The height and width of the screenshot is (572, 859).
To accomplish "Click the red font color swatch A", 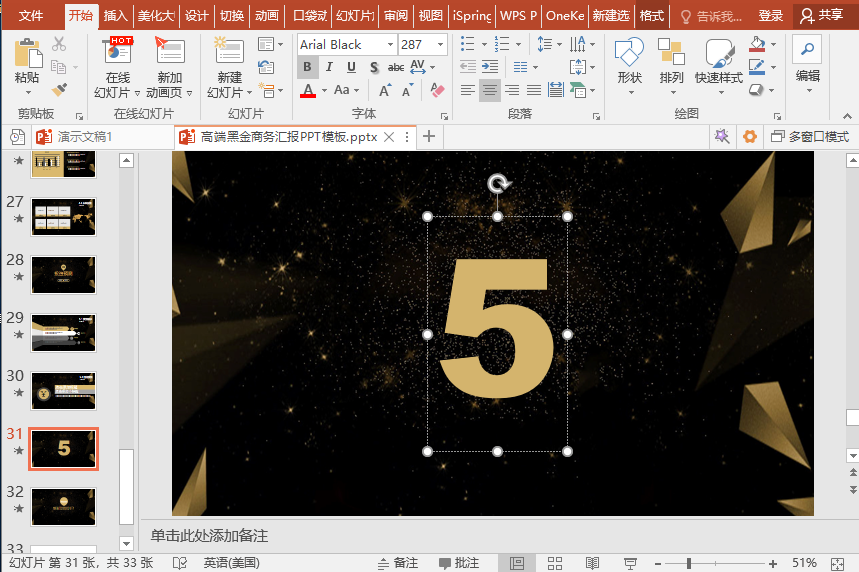I will tap(308, 90).
